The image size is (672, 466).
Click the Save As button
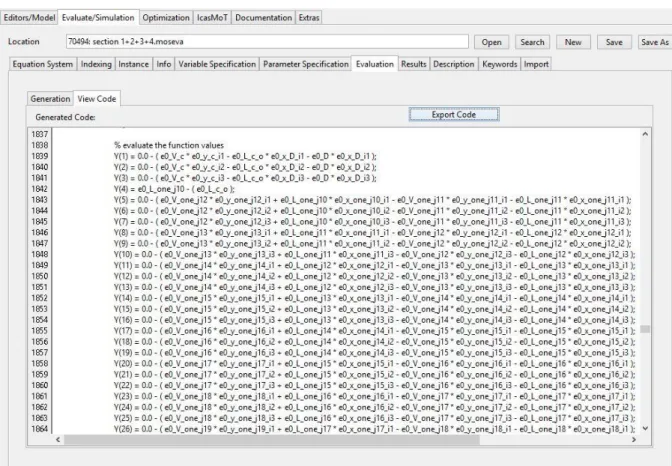pyautogui.click(x=654, y=42)
